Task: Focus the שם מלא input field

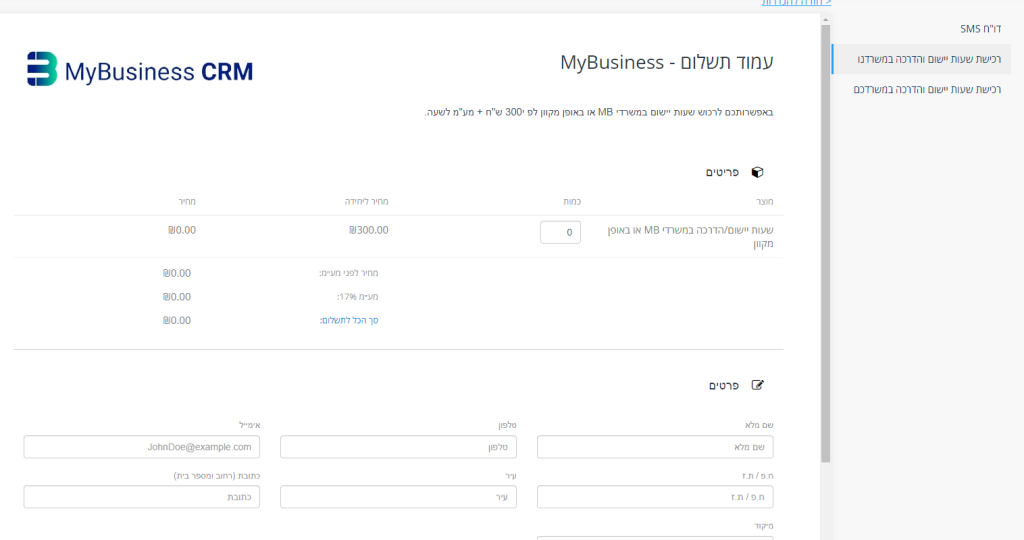Action: pos(655,447)
